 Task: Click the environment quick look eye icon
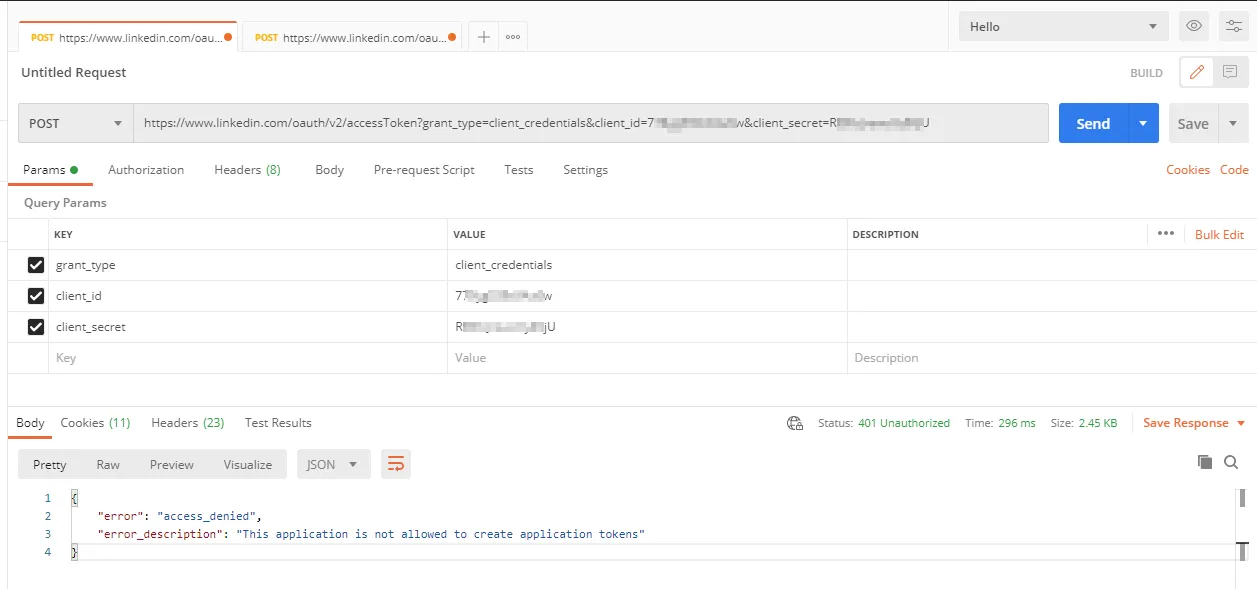1194,26
